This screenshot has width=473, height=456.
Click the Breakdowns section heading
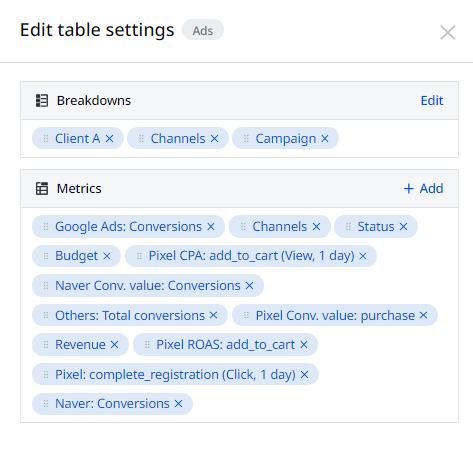point(94,100)
